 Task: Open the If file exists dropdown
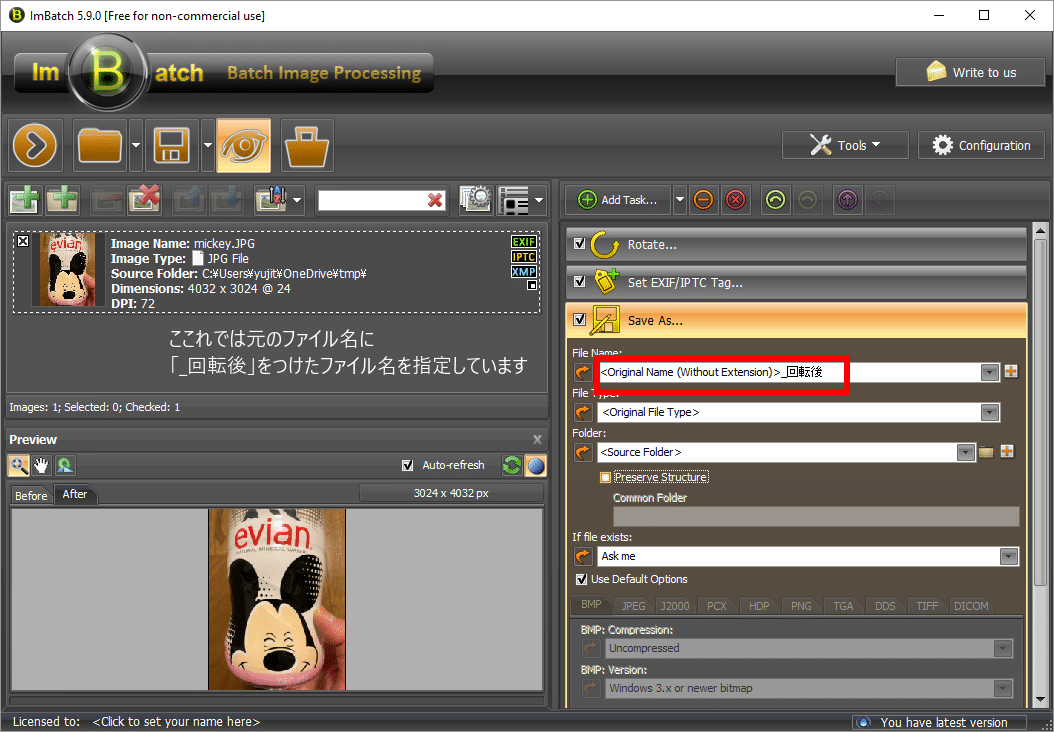[1008, 556]
